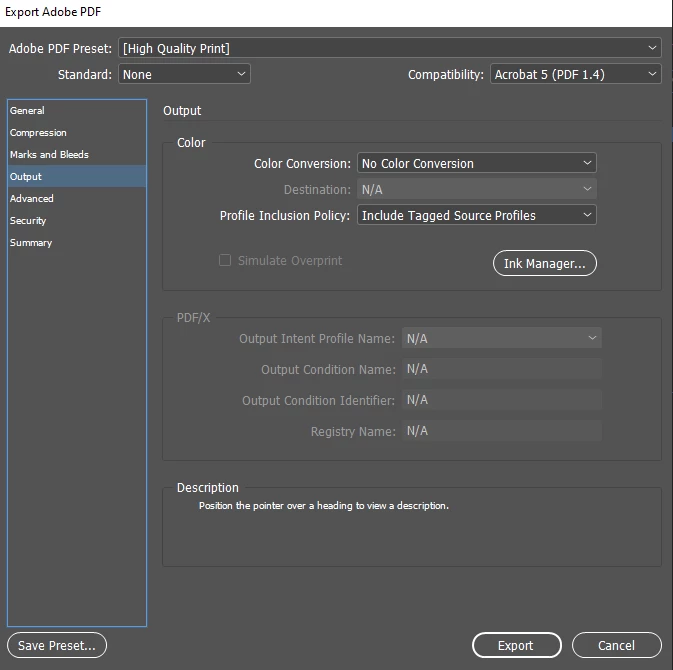The height and width of the screenshot is (670, 673).
Task: Select the Marks and Bleeds panel
Action: 77,155
